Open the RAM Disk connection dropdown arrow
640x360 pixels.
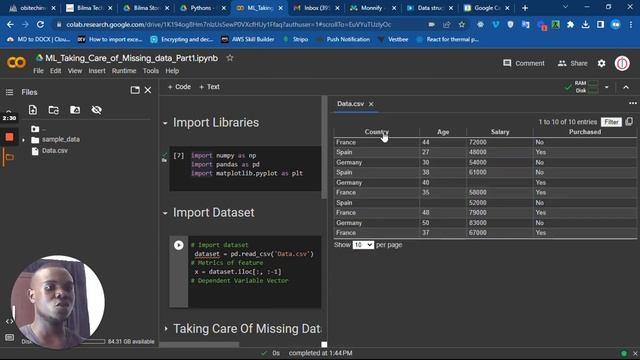point(607,87)
